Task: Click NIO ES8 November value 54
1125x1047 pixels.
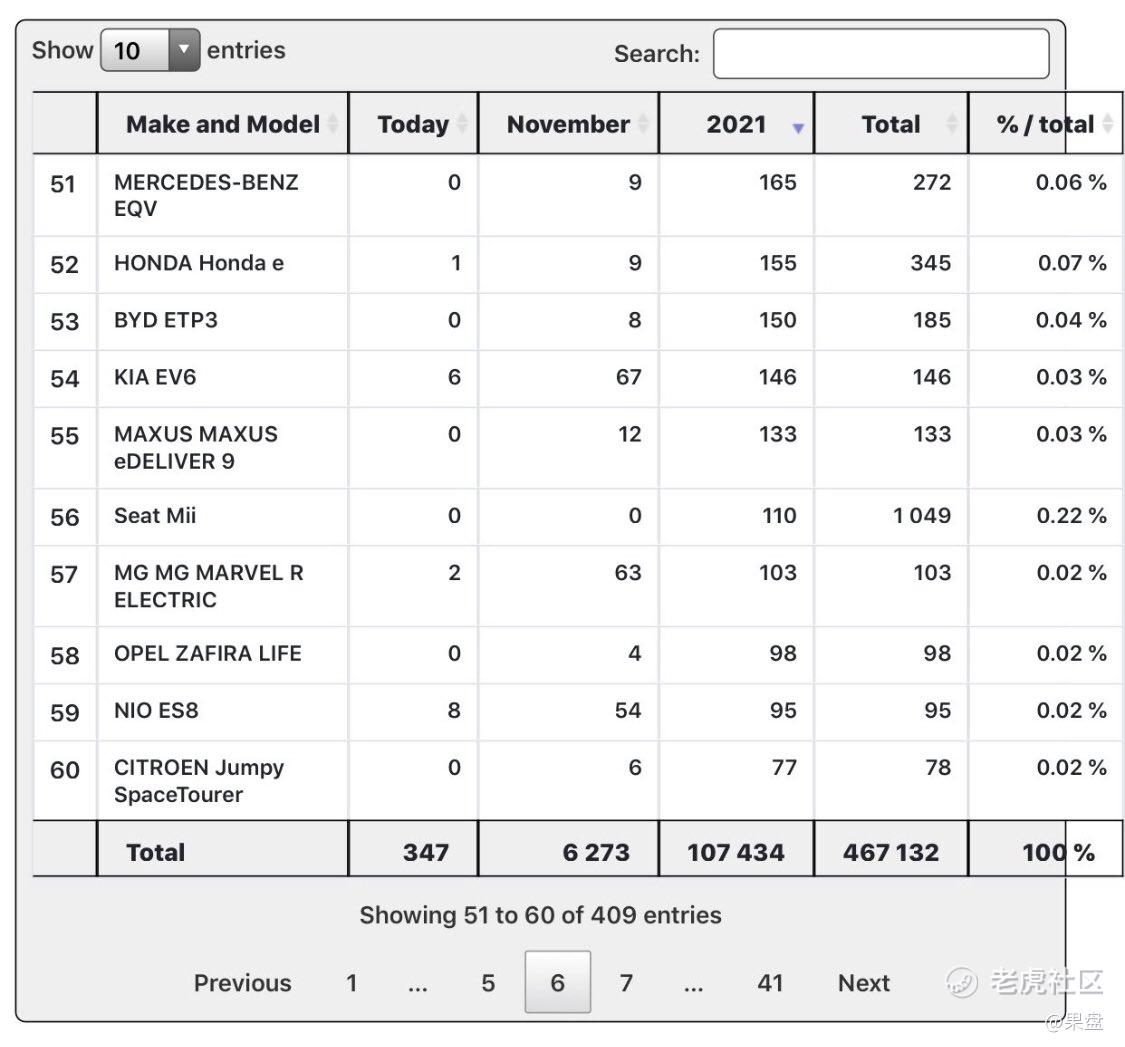Action: (x=628, y=710)
